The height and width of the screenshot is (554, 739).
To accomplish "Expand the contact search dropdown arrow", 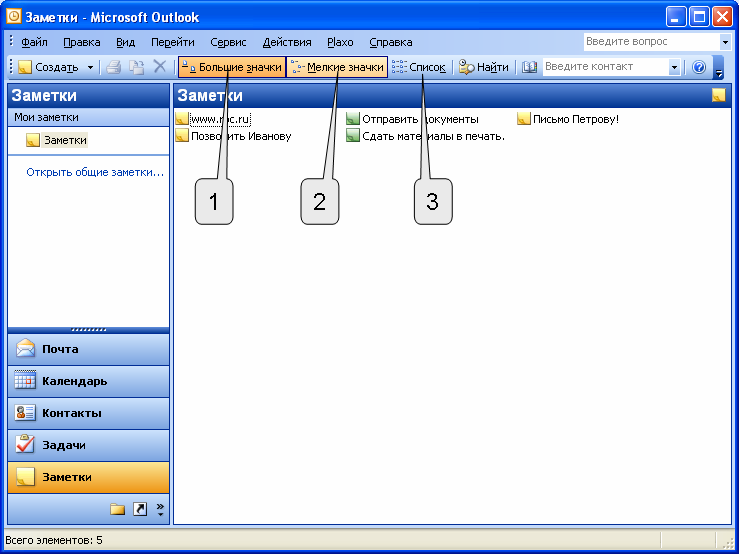I will [x=674, y=67].
